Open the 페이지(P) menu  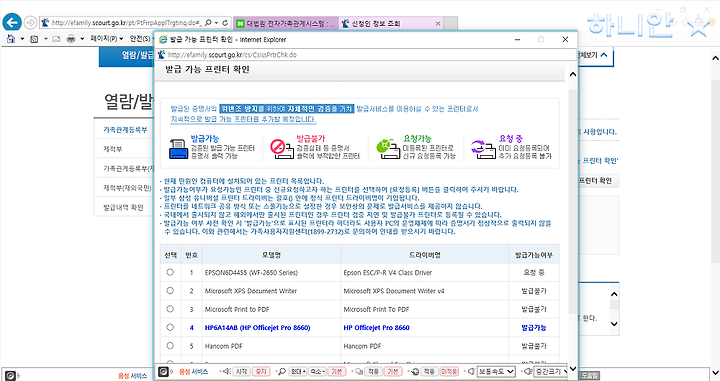pyautogui.click(x=107, y=39)
